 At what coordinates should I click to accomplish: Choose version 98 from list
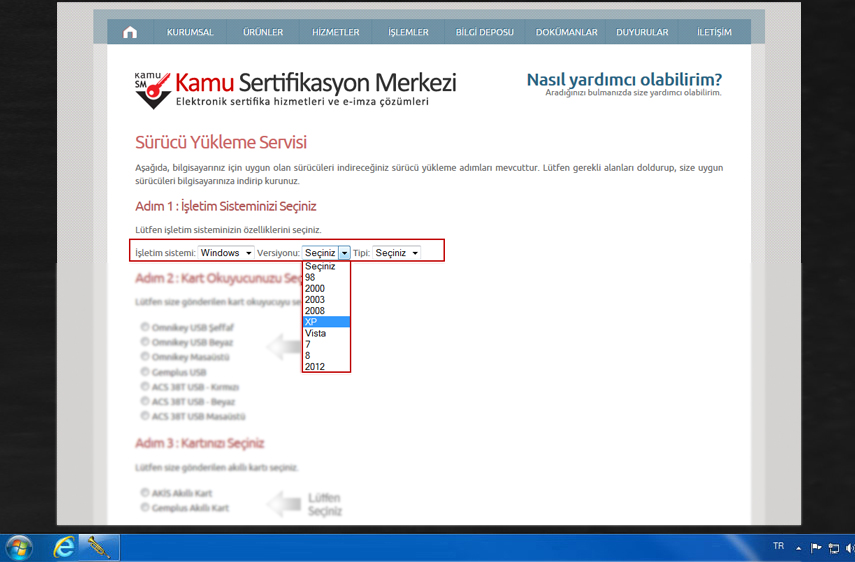(326, 277)
